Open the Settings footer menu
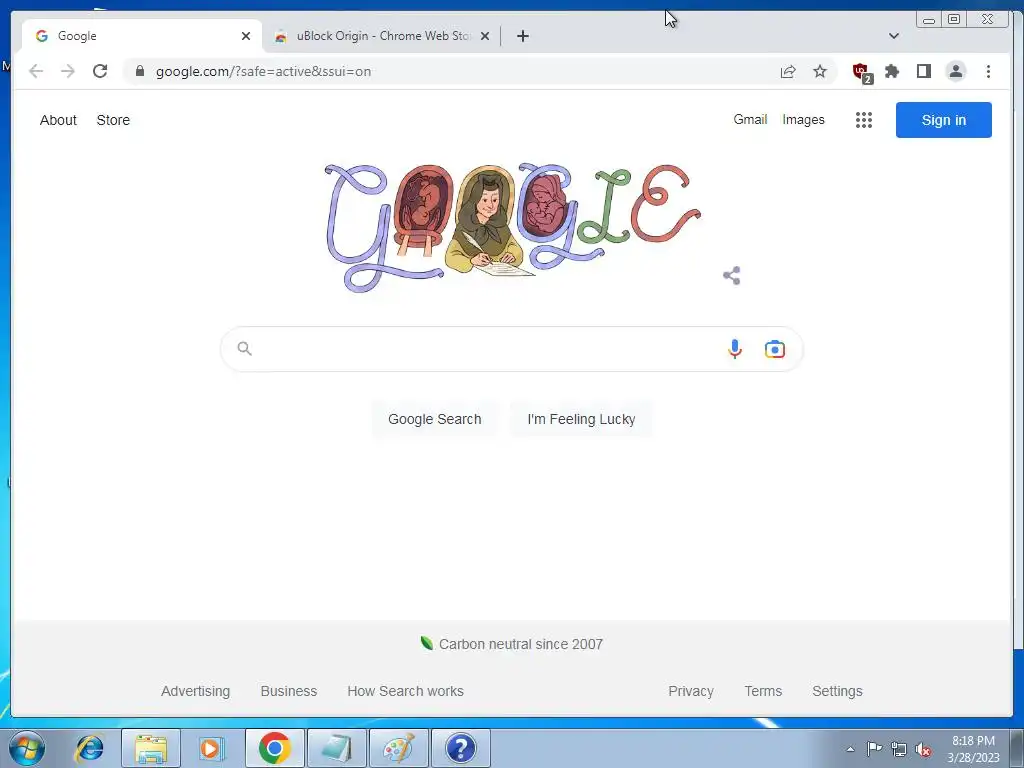 coord(837,691)
